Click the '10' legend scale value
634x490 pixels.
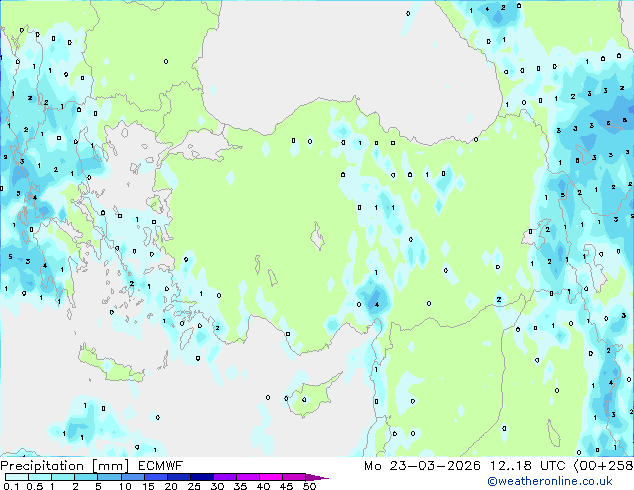pyautogui.click(x=125, y=486)
